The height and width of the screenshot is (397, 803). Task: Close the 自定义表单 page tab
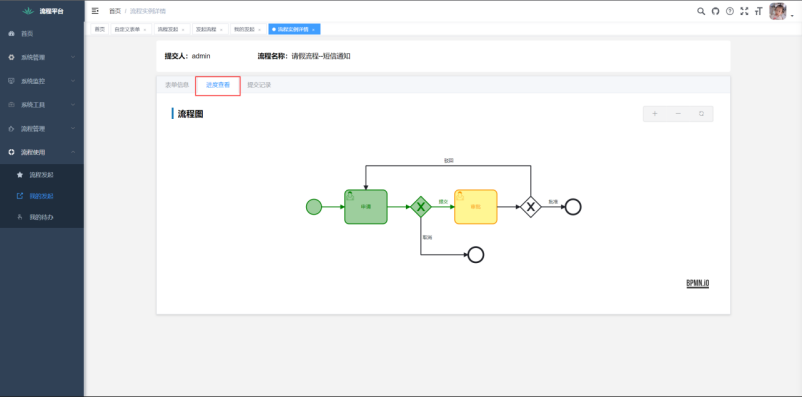(x=144, y=30)
